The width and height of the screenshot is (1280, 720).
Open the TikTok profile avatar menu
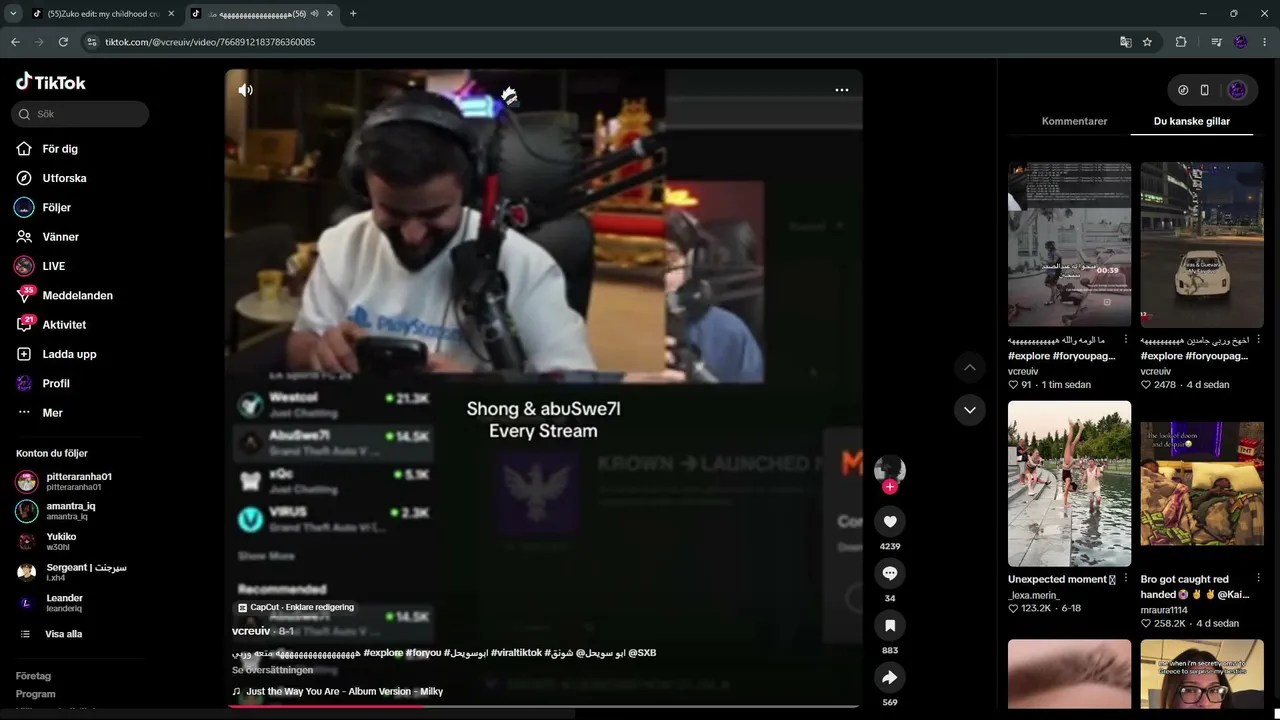(1237, 90)
